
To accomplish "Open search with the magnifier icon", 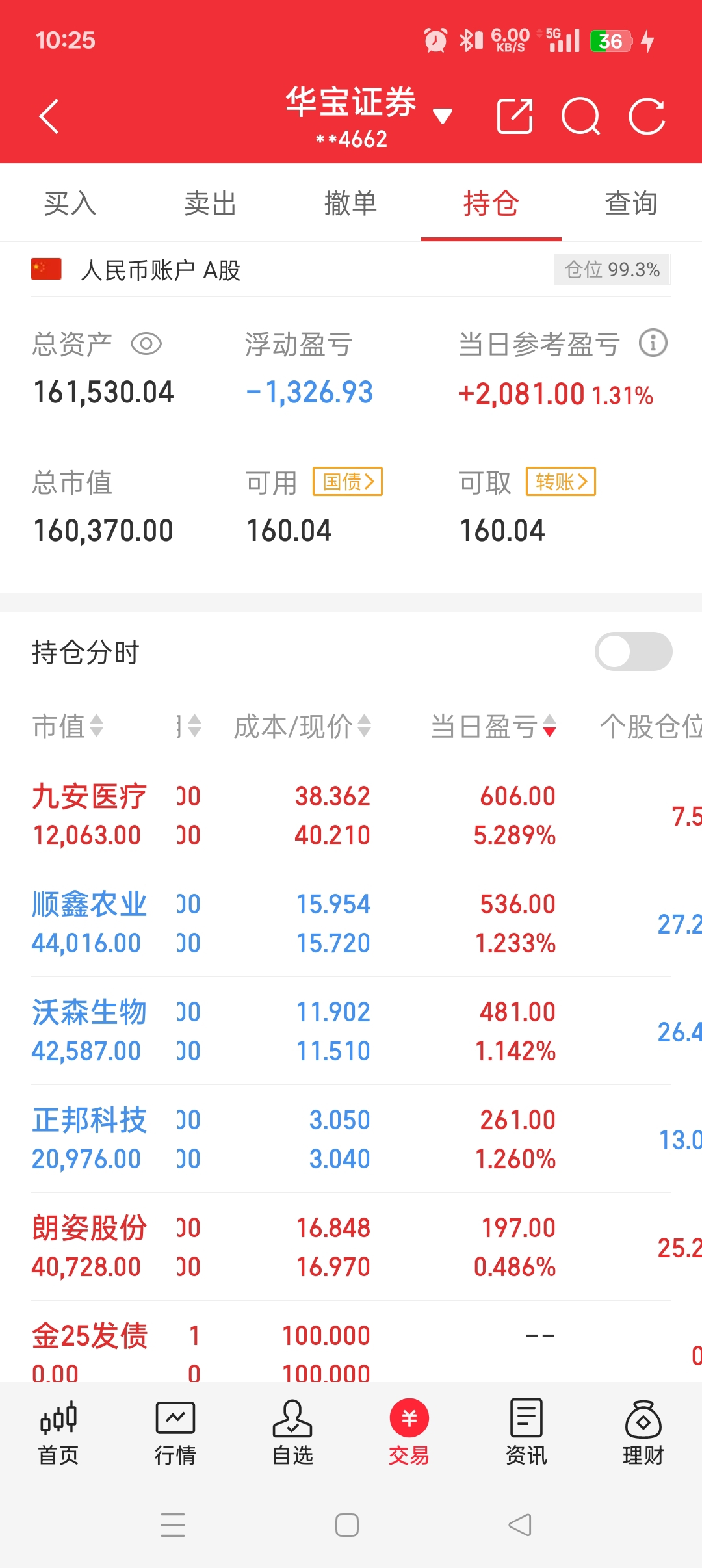I will click(580, 116).
